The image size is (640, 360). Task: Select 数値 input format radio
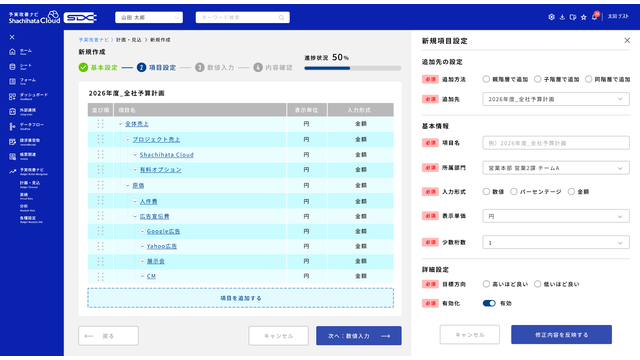click(486, 191)
